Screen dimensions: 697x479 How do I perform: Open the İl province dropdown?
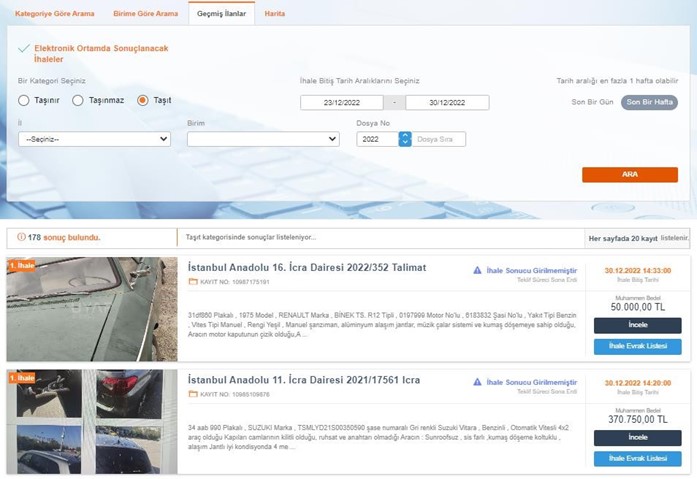pyautogui.click(x=95, y=139)
